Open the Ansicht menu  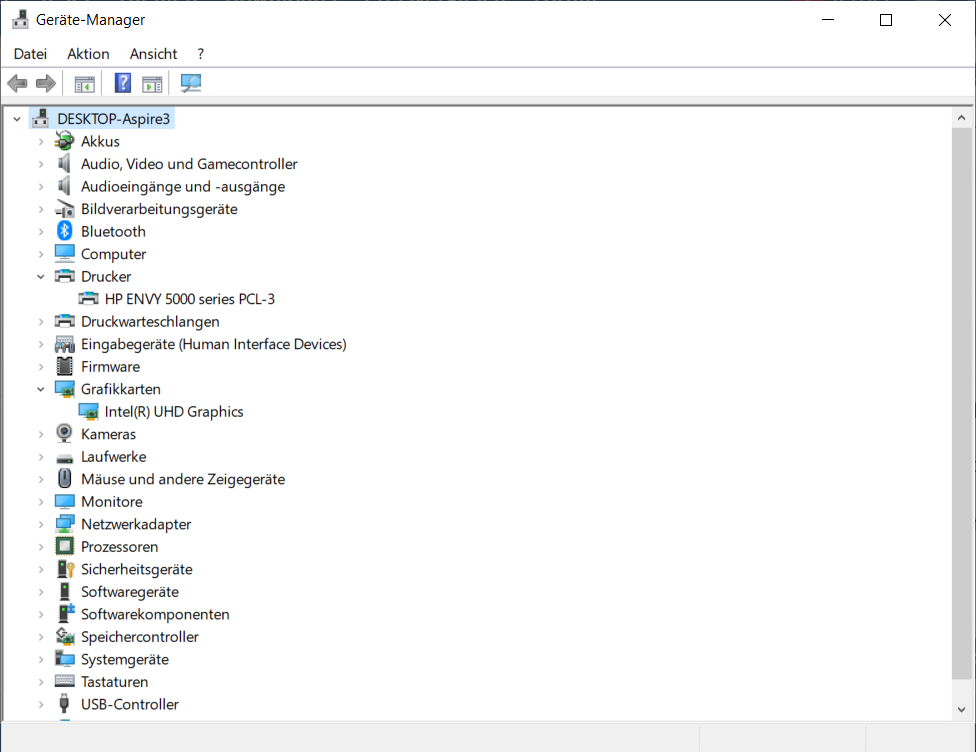(x=153, y=54)
